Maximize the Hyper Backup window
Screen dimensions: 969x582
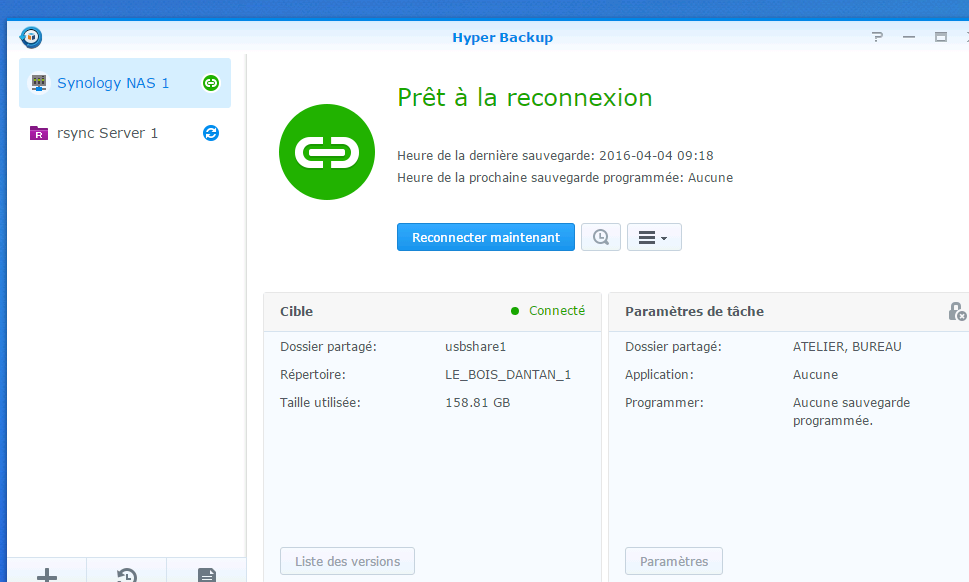(x=941, y=37)
